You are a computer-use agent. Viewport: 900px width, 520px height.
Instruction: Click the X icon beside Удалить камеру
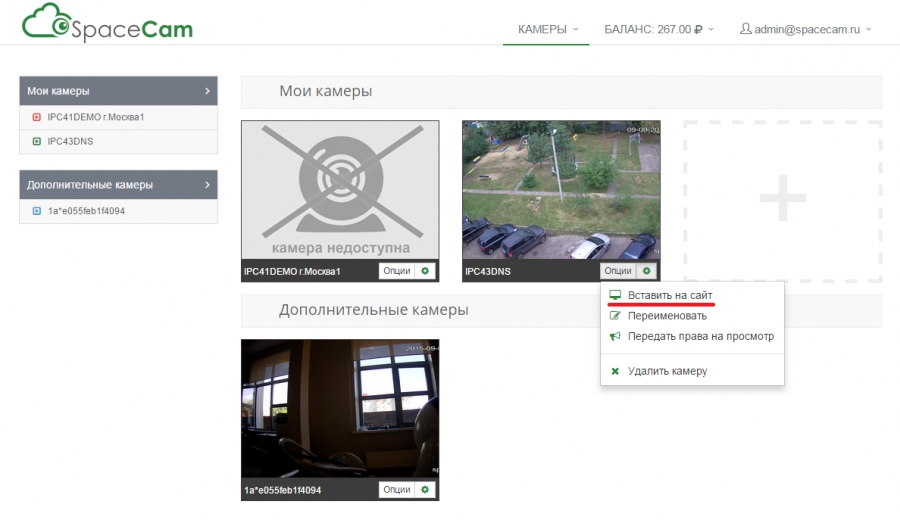(x=615, y=371)
